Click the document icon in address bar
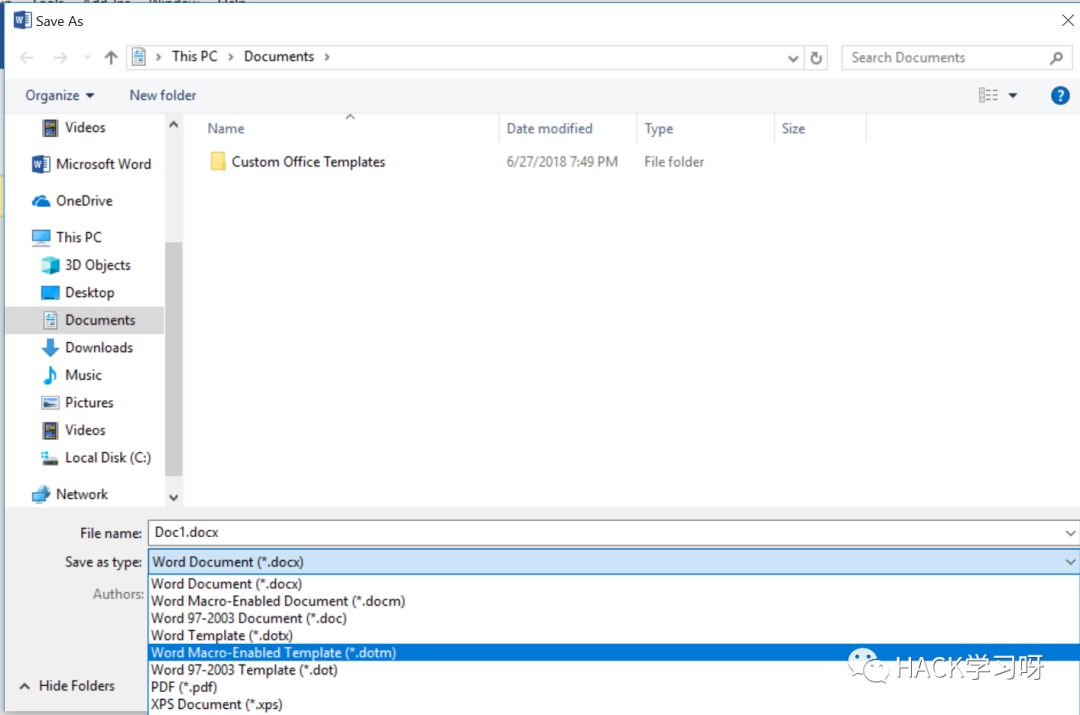The height and width of the screenshot is (715, 1080). click(138, 56)
